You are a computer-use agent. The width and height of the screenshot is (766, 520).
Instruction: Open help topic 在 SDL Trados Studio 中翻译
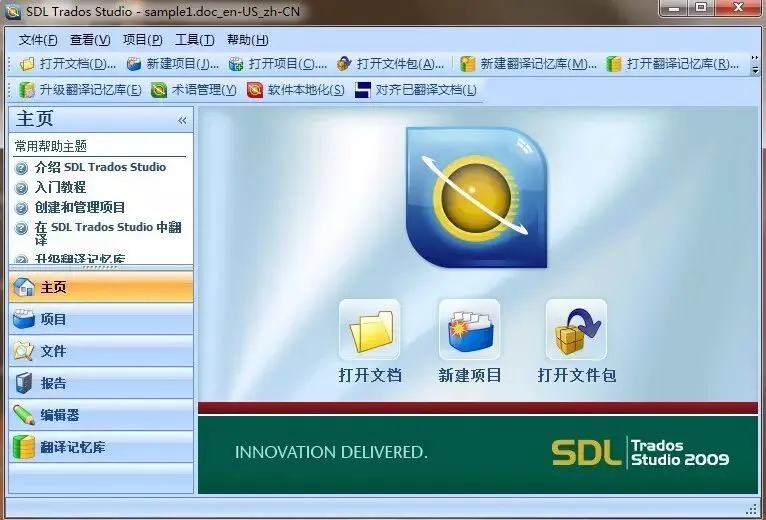tap(108, 233)
